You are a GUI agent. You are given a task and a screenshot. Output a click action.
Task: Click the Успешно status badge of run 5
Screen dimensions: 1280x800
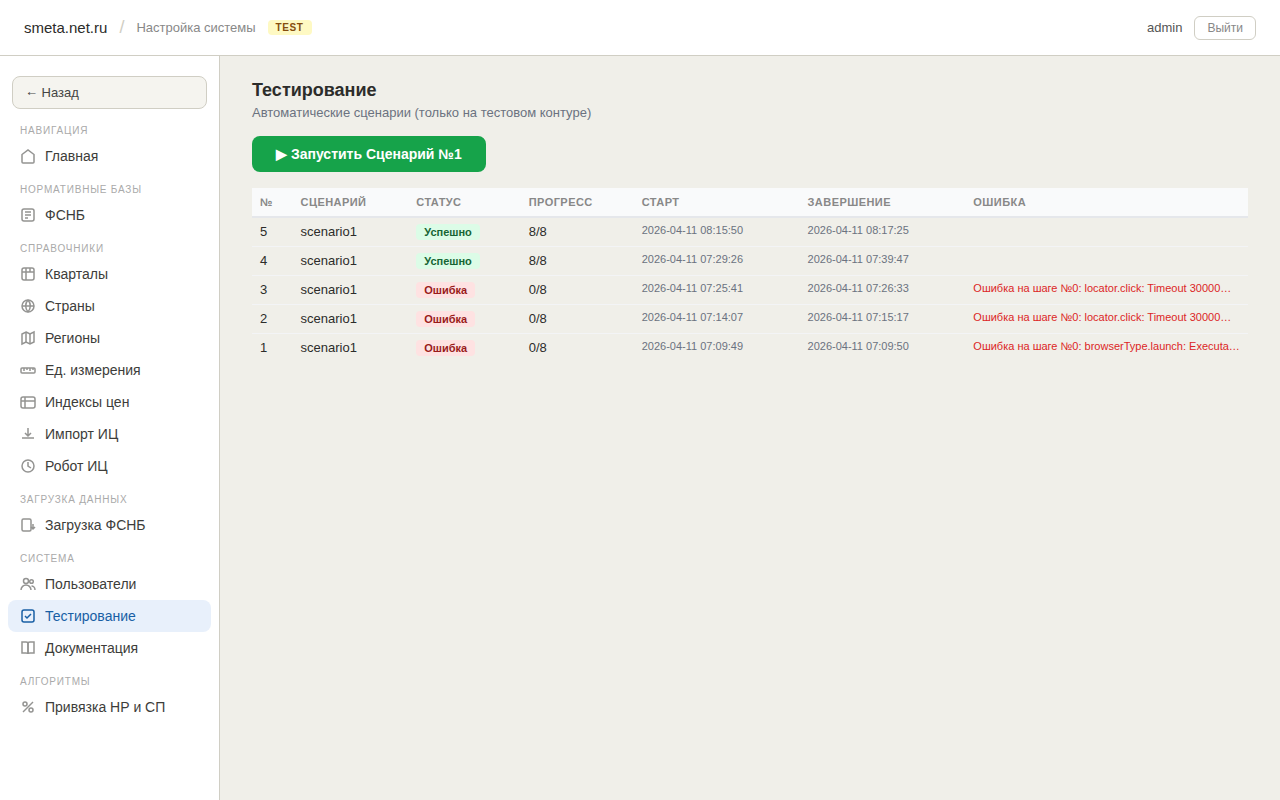pyautogui.click(x=447, y=232)
